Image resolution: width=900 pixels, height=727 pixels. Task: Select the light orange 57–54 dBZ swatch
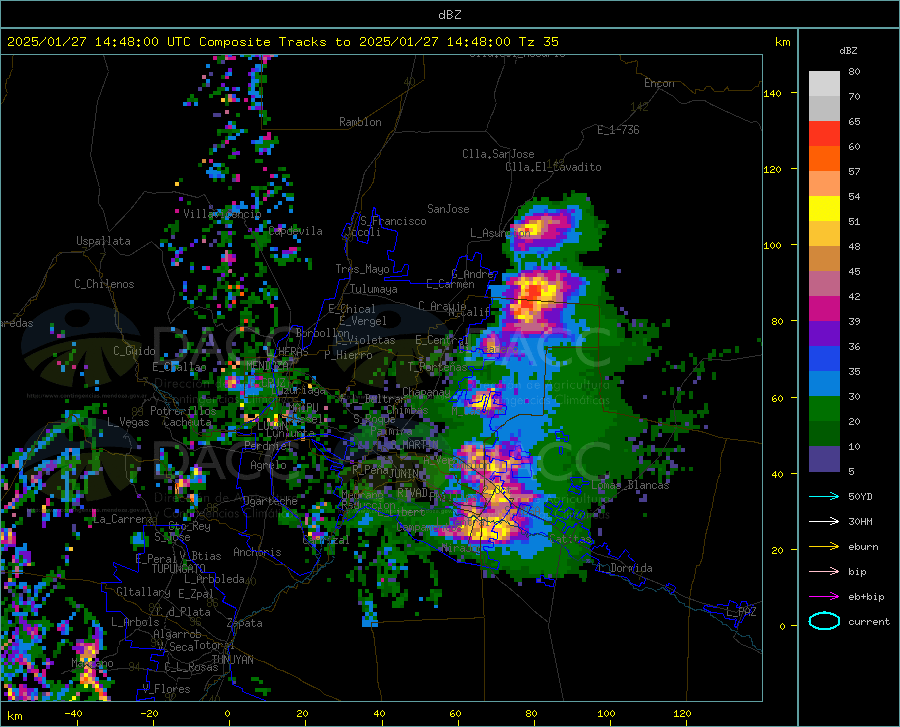click(824, 184)
